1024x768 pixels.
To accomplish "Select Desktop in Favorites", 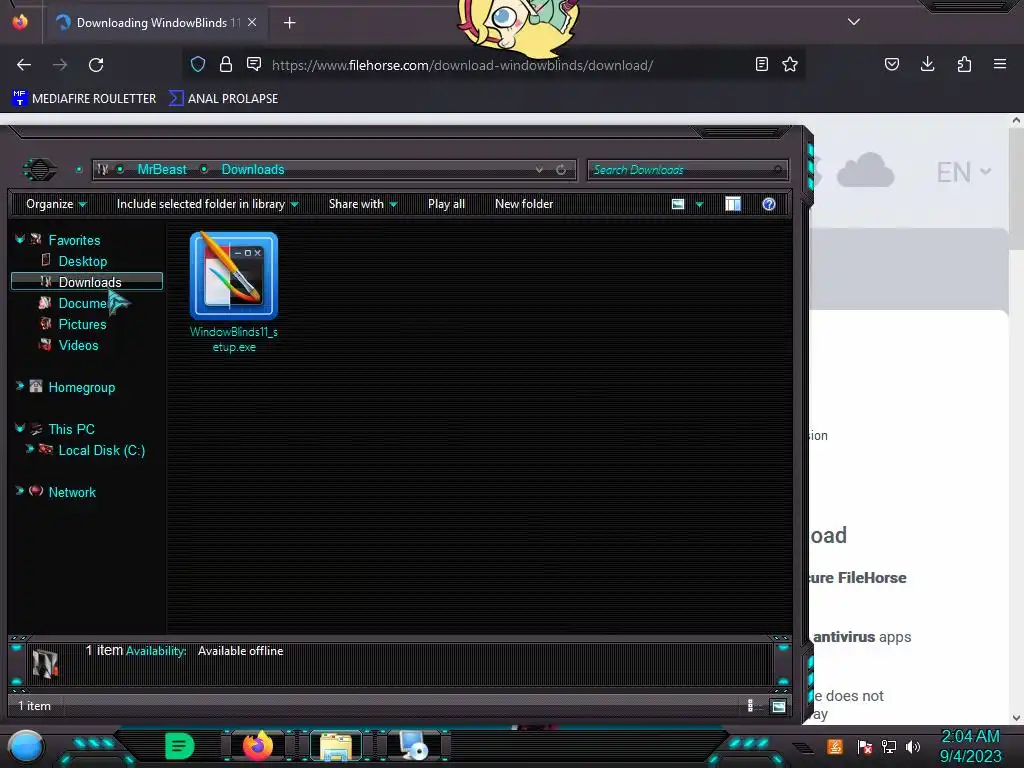I will tap(83, 261).
